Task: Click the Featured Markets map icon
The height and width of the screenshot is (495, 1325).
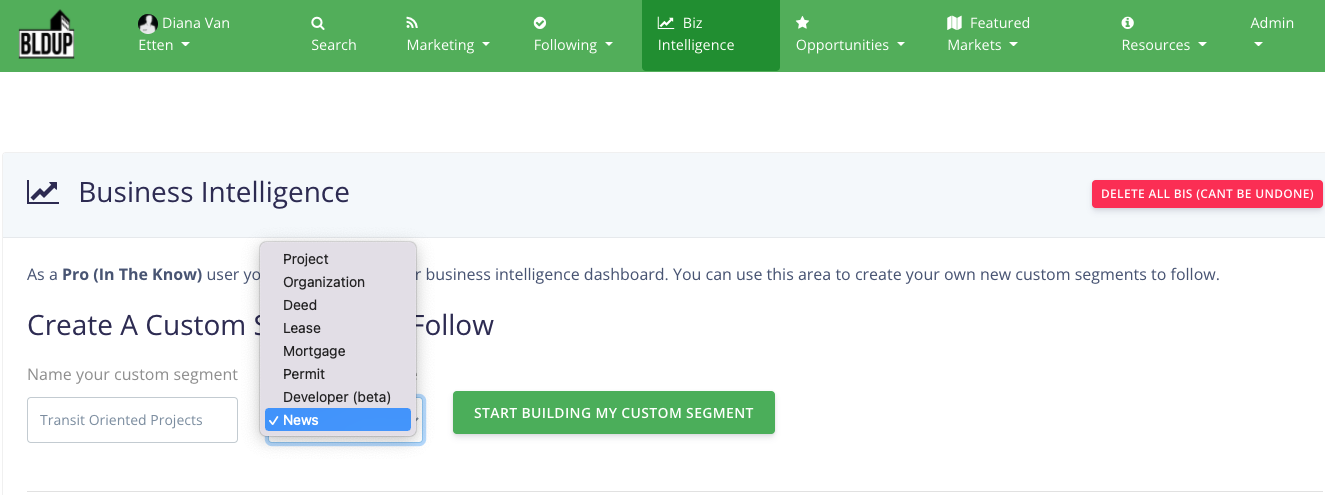Action: pos(954,23)
